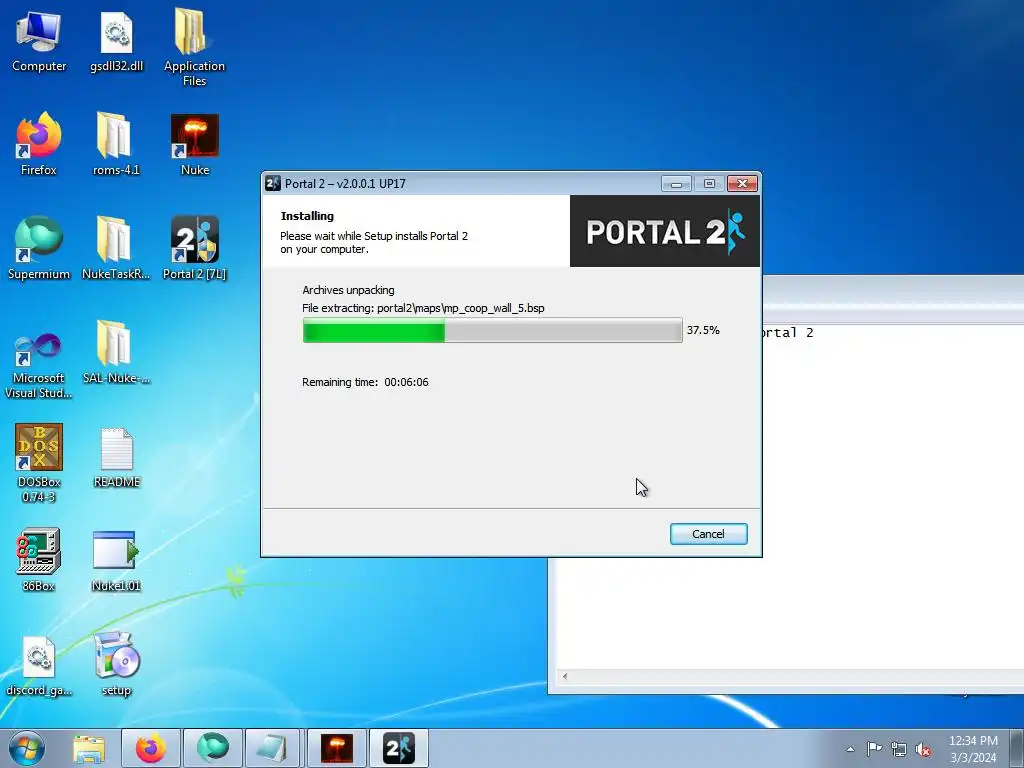Viewport: 1024px width, 768px height.
Task: Launch the Supermium desktop shortcut
Action: (39, 248)
